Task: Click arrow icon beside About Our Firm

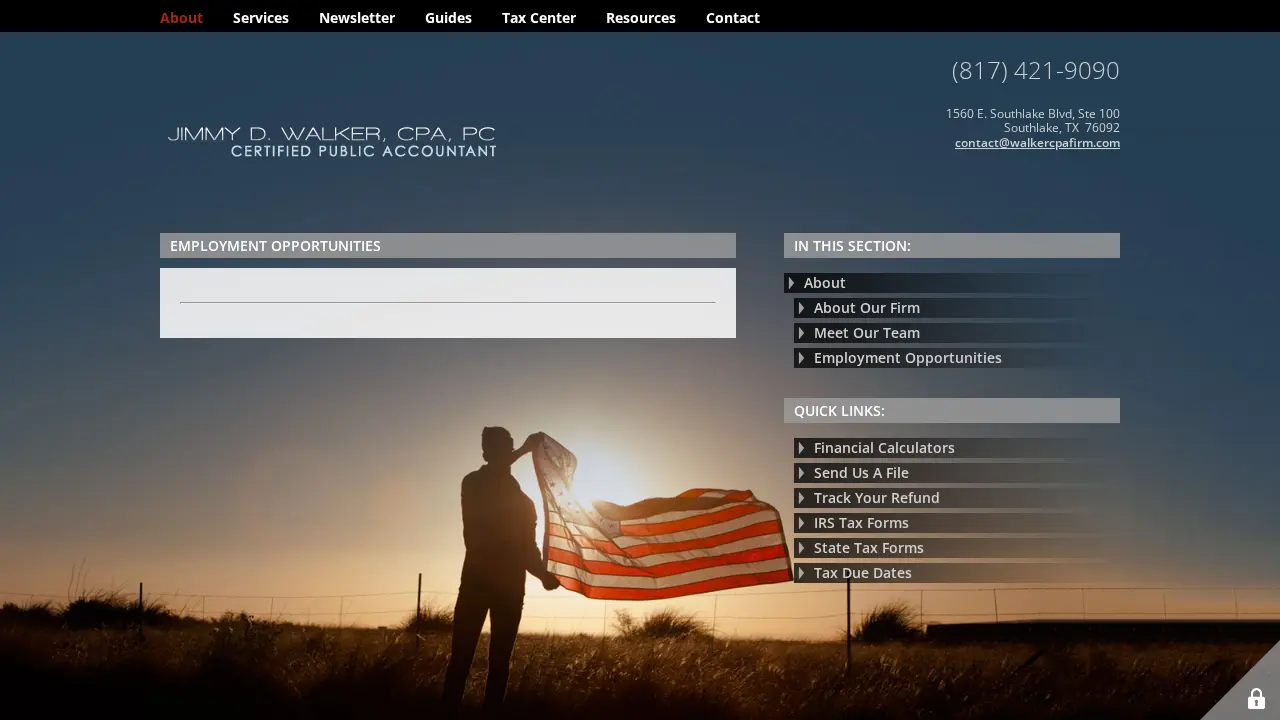Action: [x=802, y=308]
